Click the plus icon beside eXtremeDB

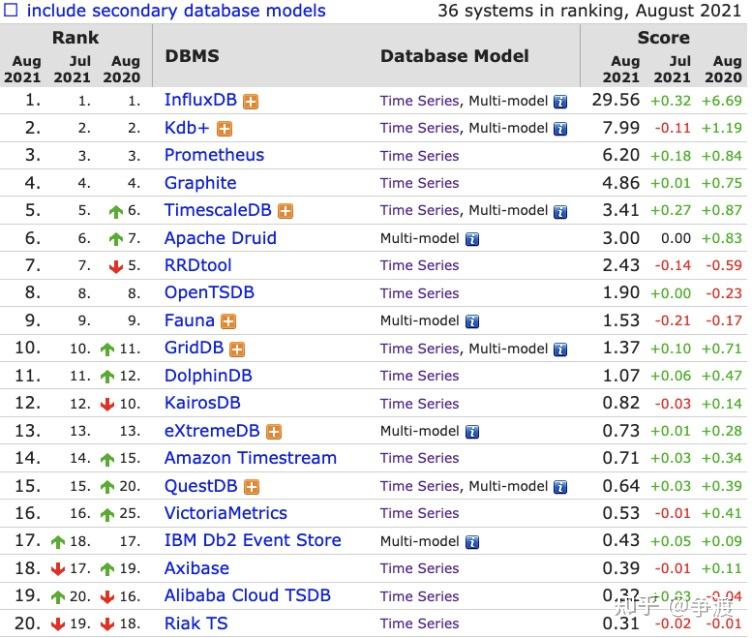pyautogui.click(x=274, y=432)
